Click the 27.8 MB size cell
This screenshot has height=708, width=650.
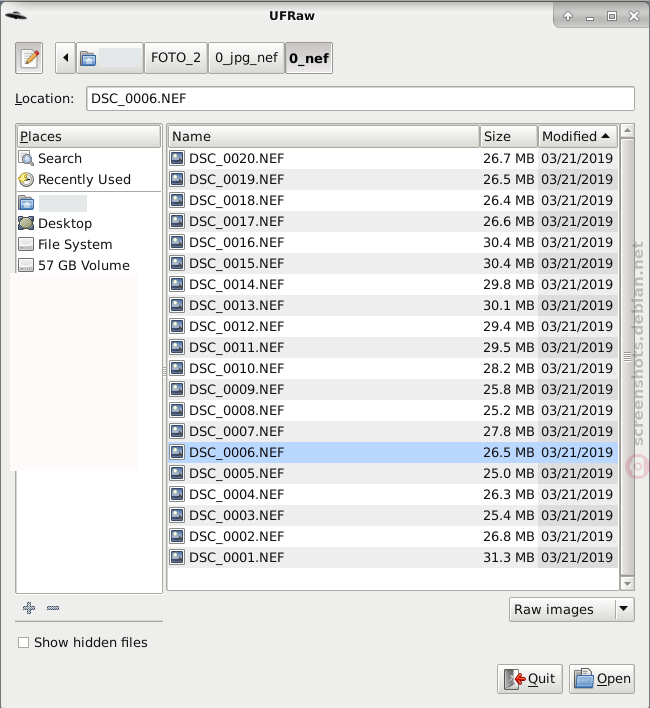[x=509, y=431]
